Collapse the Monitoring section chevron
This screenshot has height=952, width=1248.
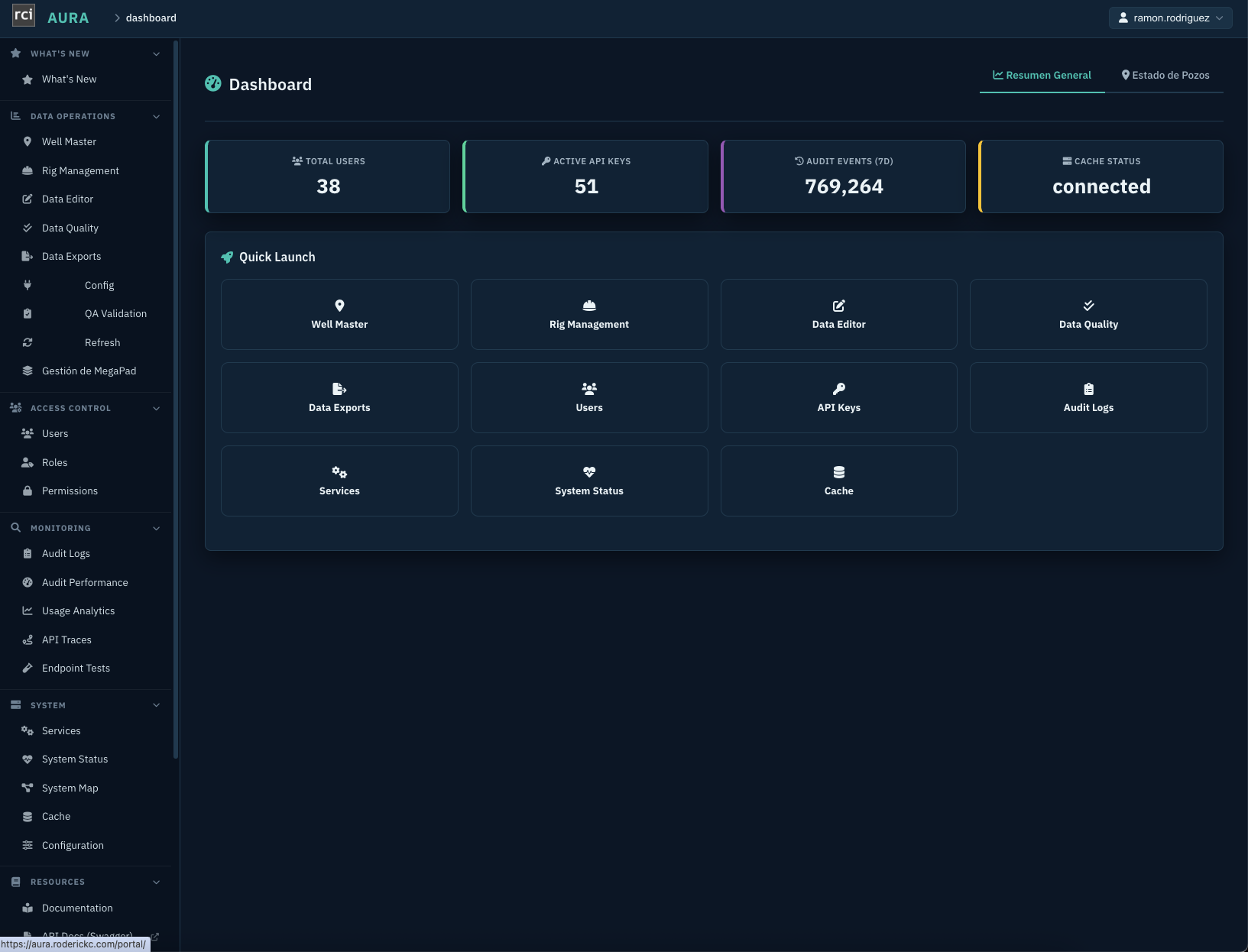(157, 529)
